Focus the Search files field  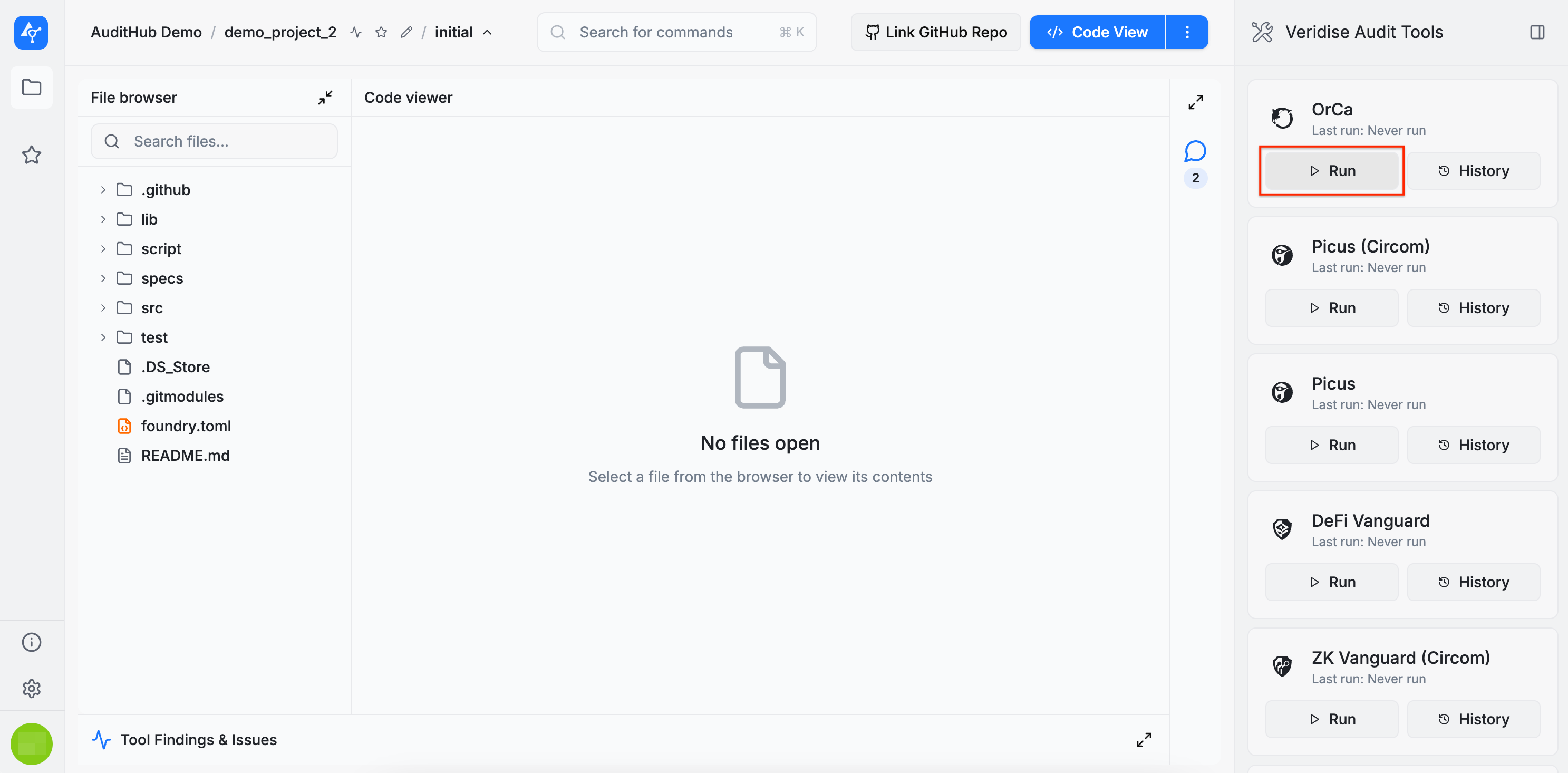(214, 141)
